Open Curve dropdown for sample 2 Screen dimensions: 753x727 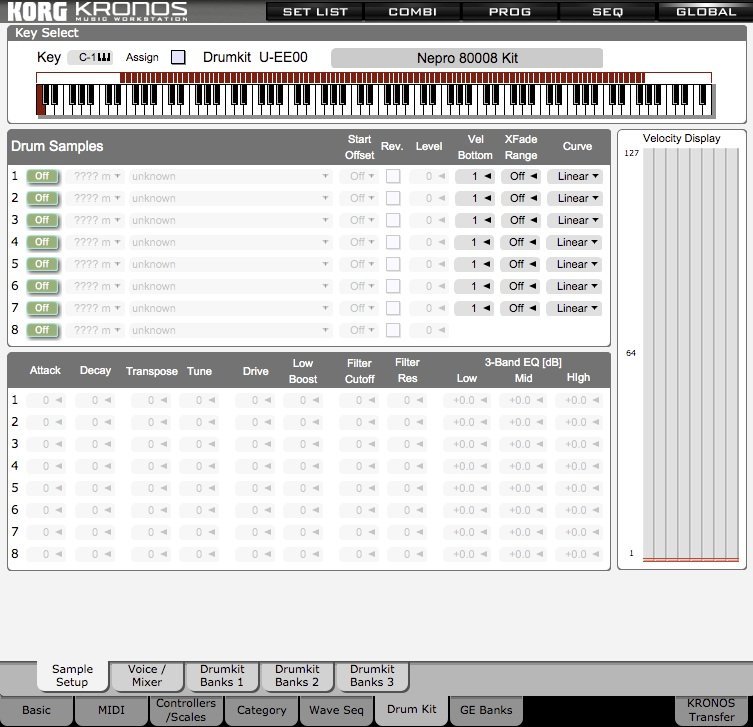click(x=574, y=198)
